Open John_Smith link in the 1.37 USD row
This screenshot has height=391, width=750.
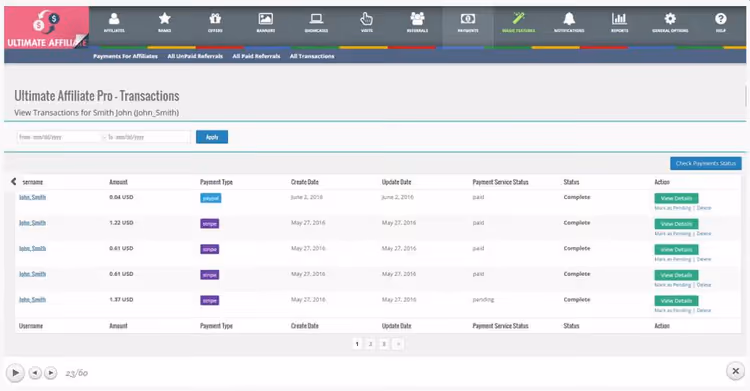pos(33,300)
